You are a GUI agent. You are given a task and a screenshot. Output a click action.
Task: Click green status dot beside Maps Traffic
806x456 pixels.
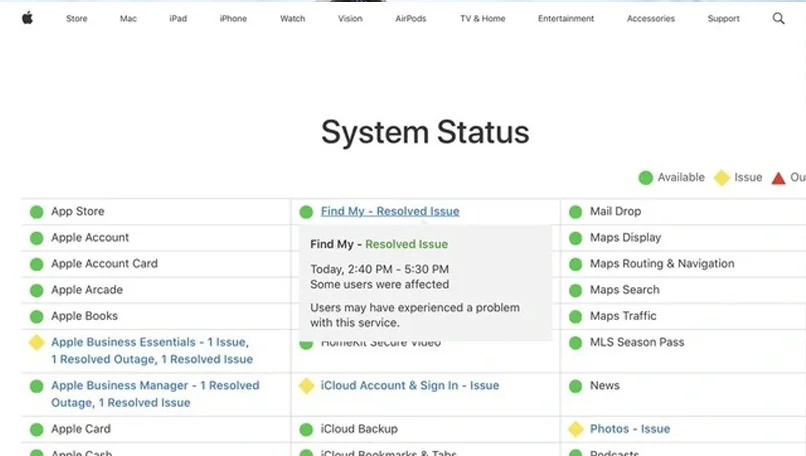tap(576, 317)
